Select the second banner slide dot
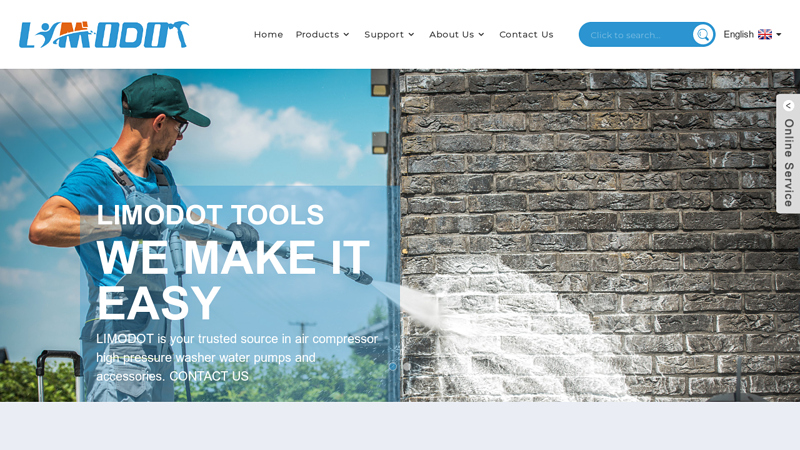Screen dimensions: 800x450 point(407,366)
